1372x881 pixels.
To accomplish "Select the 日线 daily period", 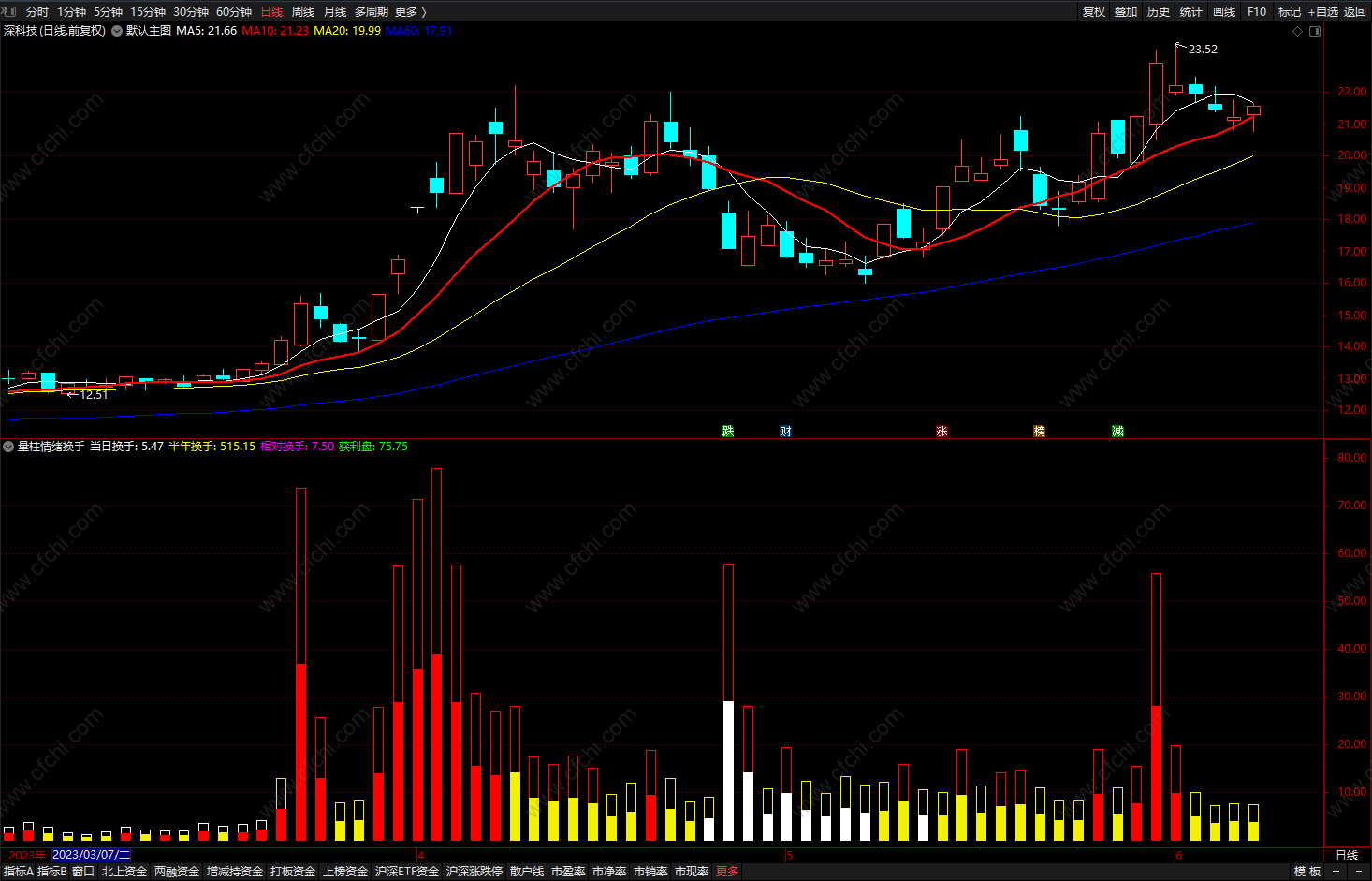I will [x=271, y=11].
